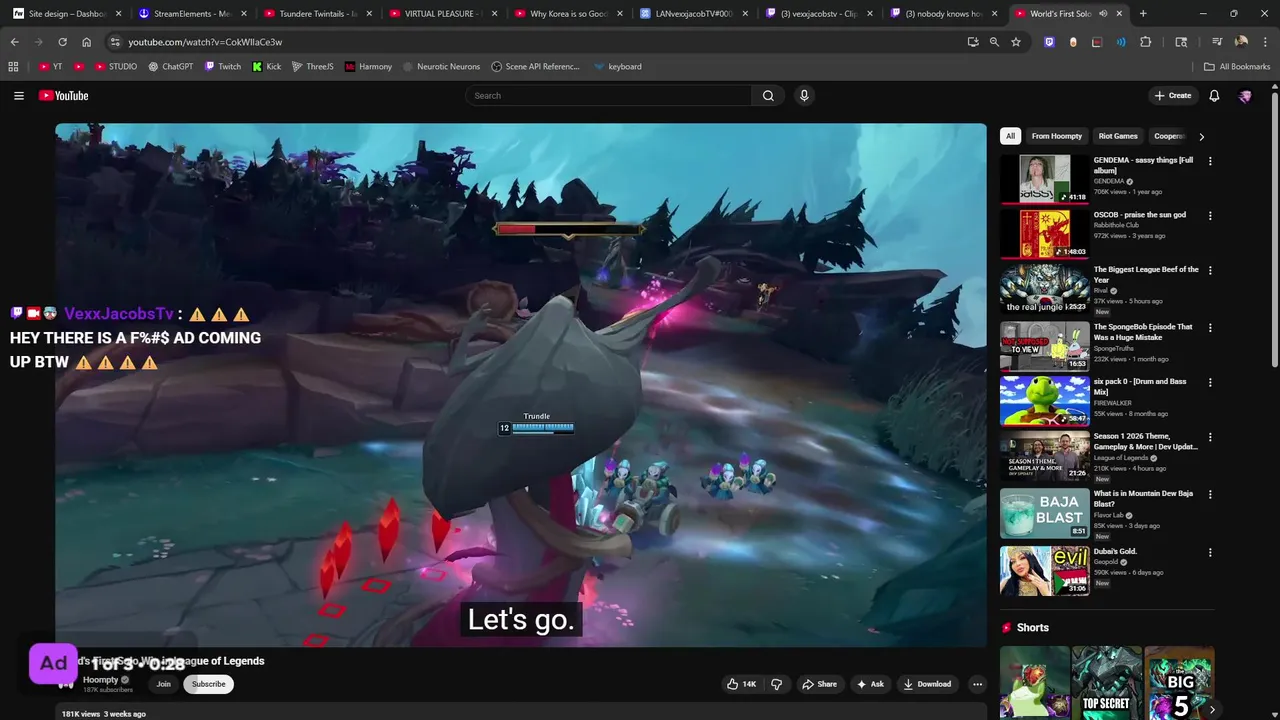Open options for six pack 0 video
This screenshot has height=720, width=1280.
1210,382
